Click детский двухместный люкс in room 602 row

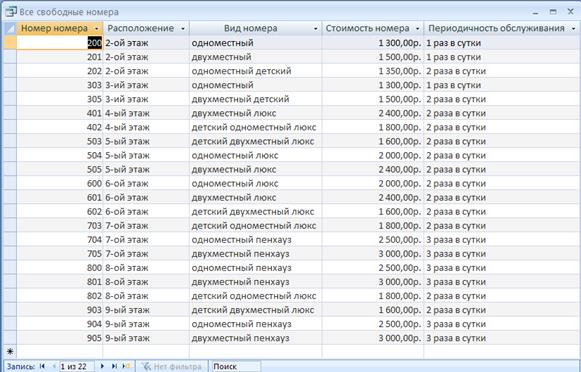point(256,212)
